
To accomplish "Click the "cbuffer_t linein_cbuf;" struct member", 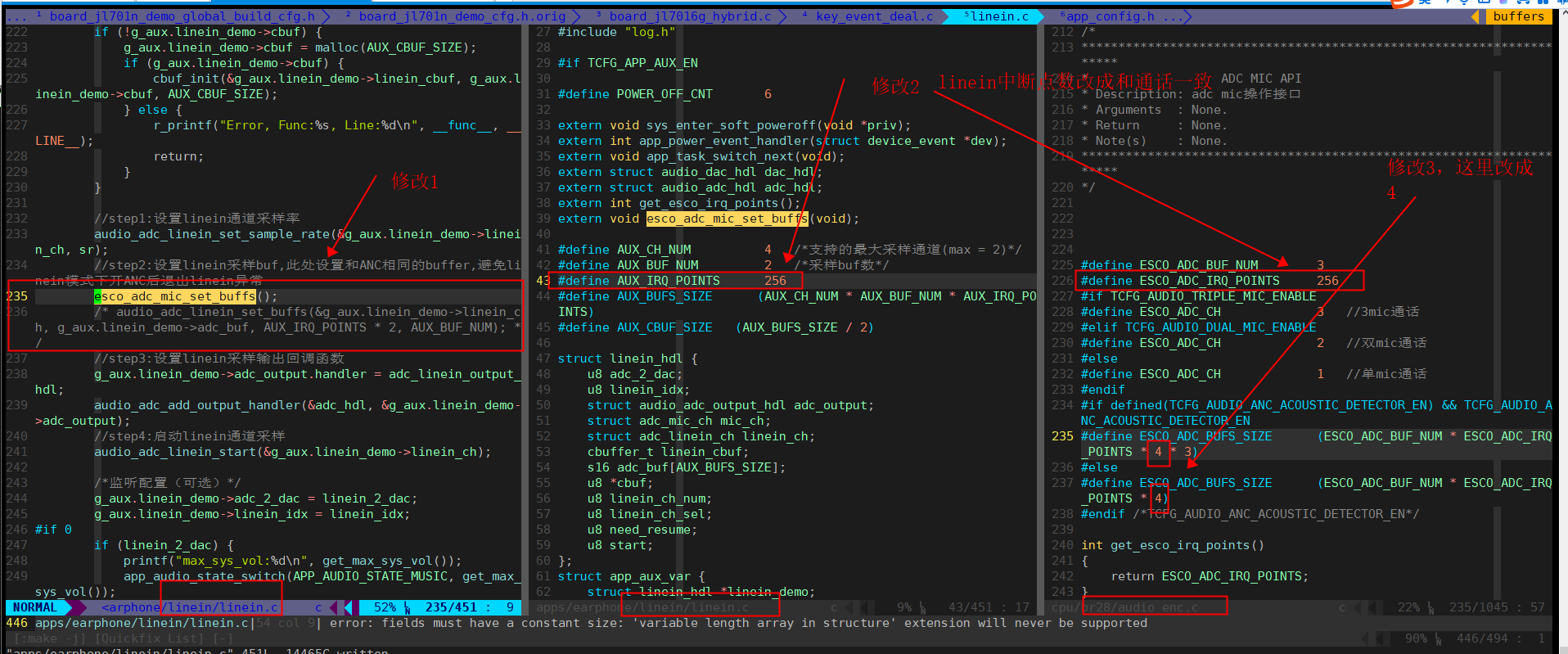I will pos(668,452).
